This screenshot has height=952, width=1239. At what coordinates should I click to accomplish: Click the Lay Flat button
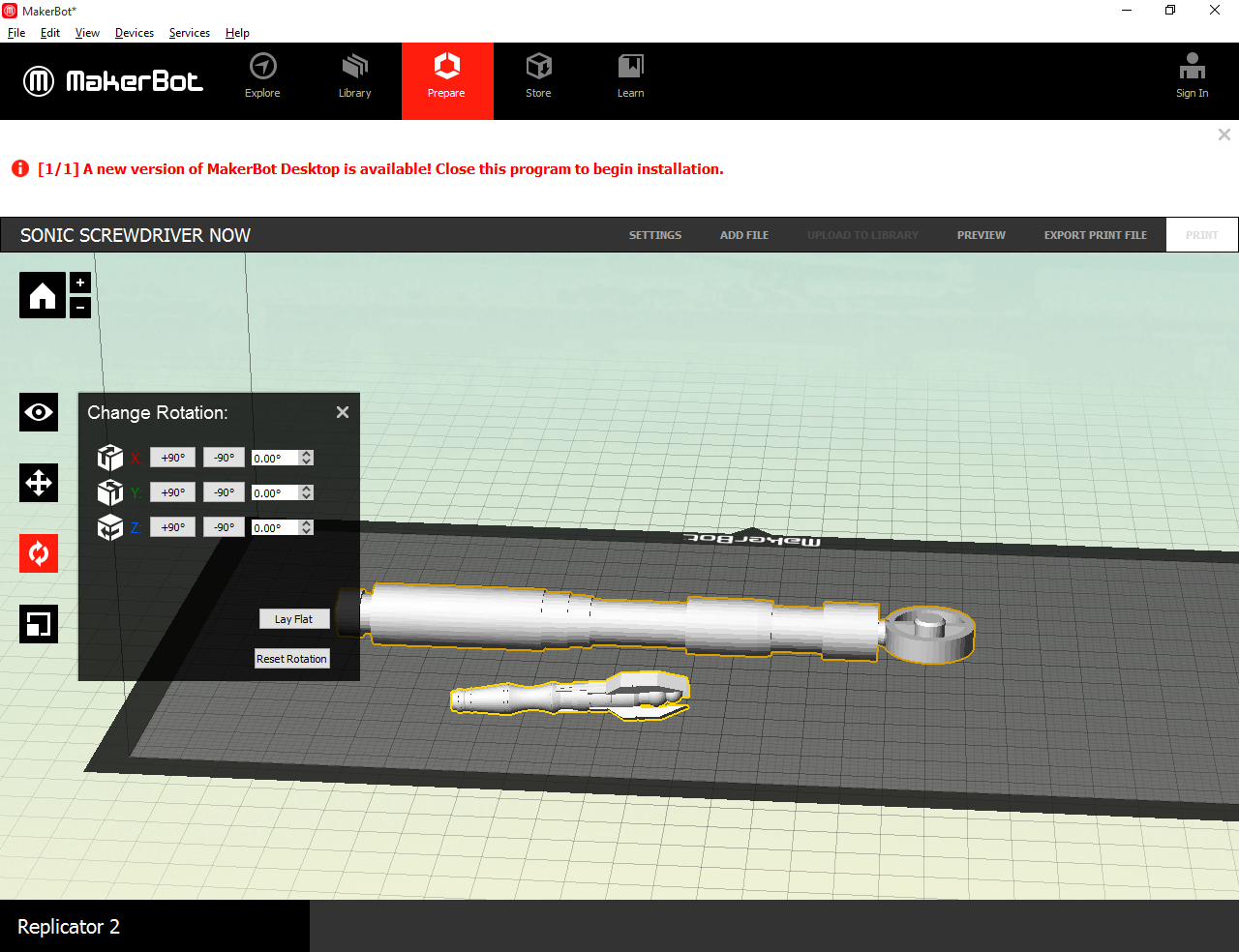coord(294,619)
